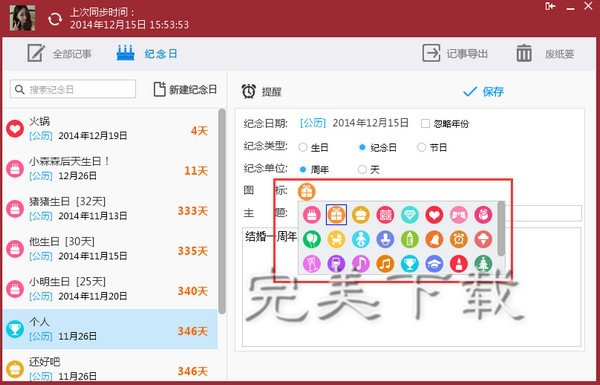Select the teal diamond icon
The height and width of the screenshot is (385, 600).
point(410,215)
